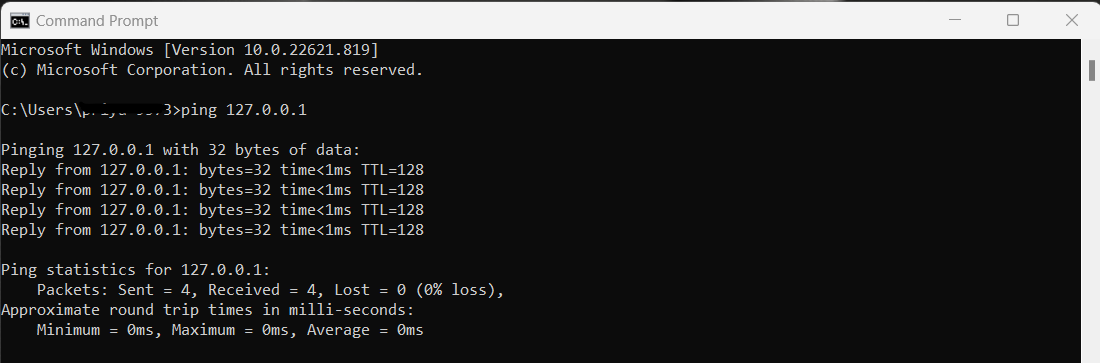Close the Command Prompt window

click(1071, 20)
